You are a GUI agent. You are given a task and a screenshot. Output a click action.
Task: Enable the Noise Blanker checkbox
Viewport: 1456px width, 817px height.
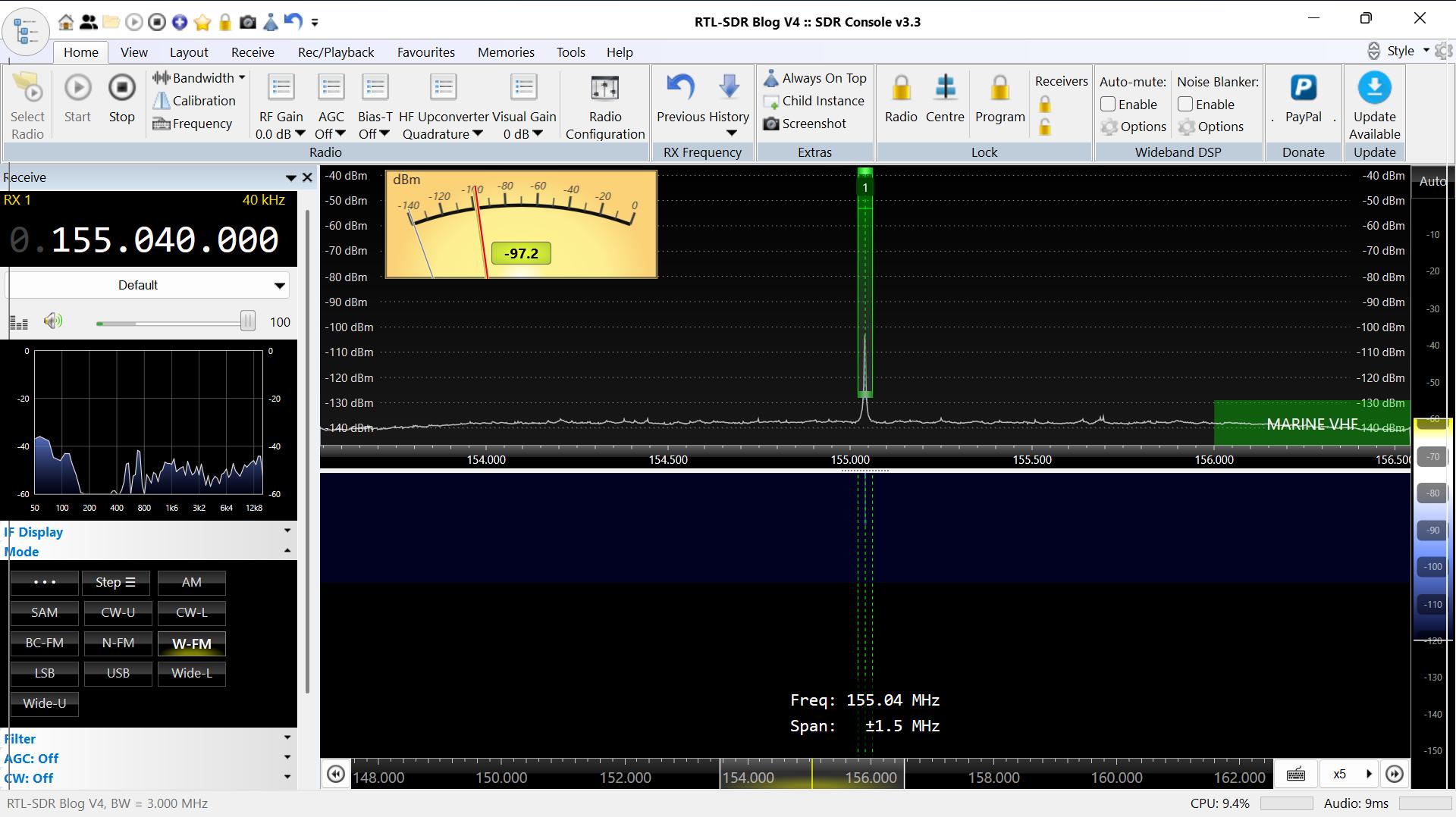coord(1186,105)
